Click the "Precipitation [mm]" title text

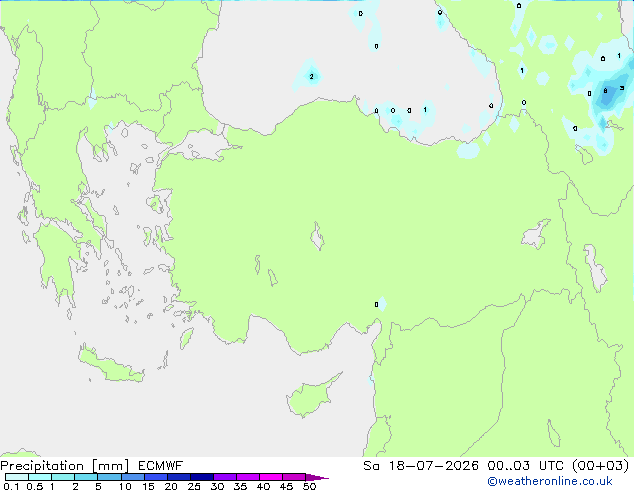tap(64, 466)
